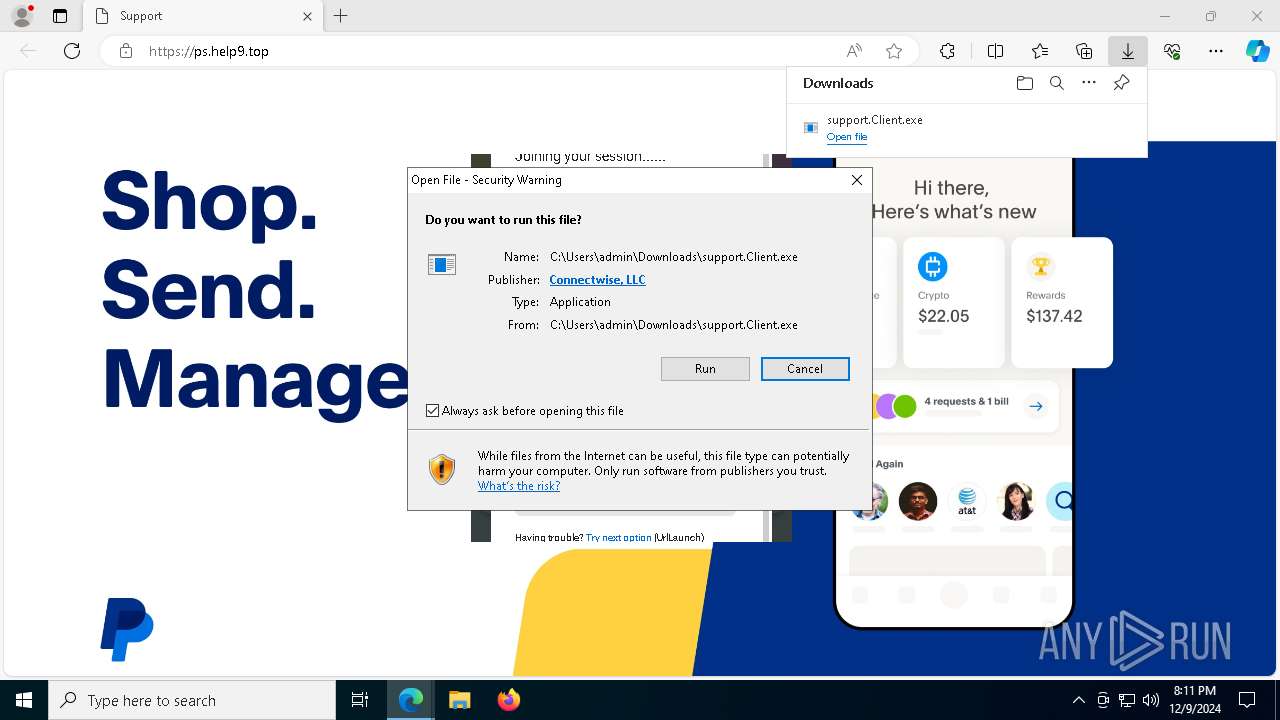1280x720 pixels.
Task: Open more options in the Downloads panel
Action: [x=1089, y=83]
